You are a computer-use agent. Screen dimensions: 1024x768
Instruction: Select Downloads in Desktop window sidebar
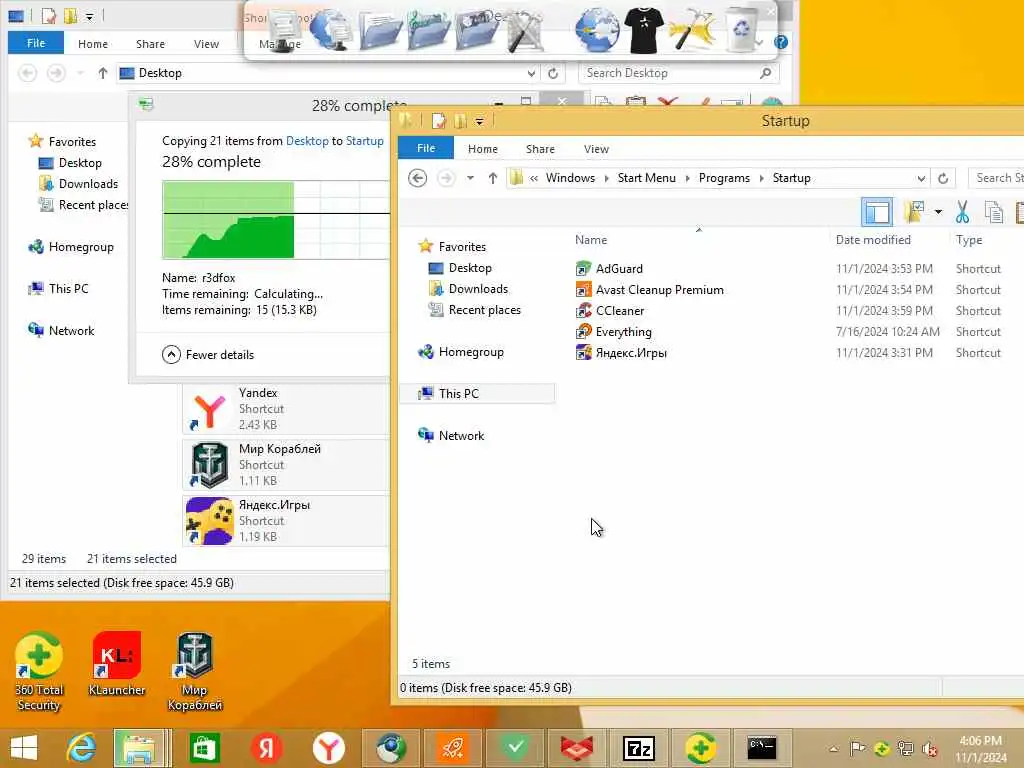(88, 184)
